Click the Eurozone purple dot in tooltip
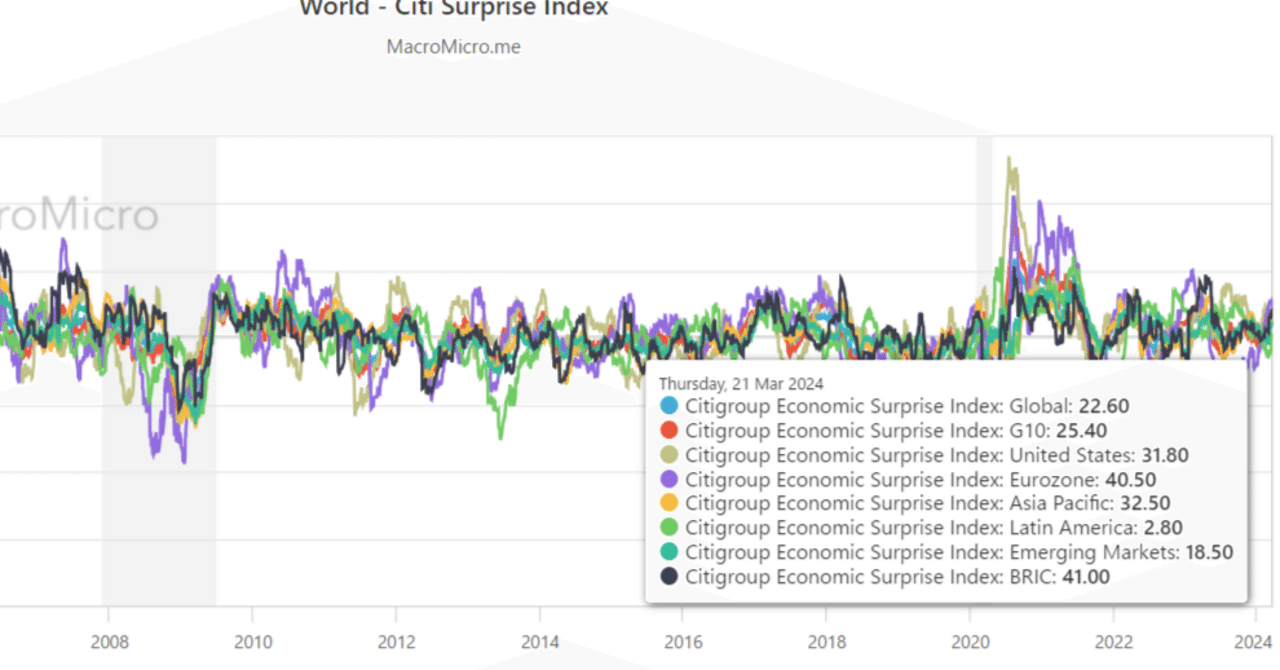The height and width of the screenshot is (670, 1280). pyautogui.click(x=669, y=479)
